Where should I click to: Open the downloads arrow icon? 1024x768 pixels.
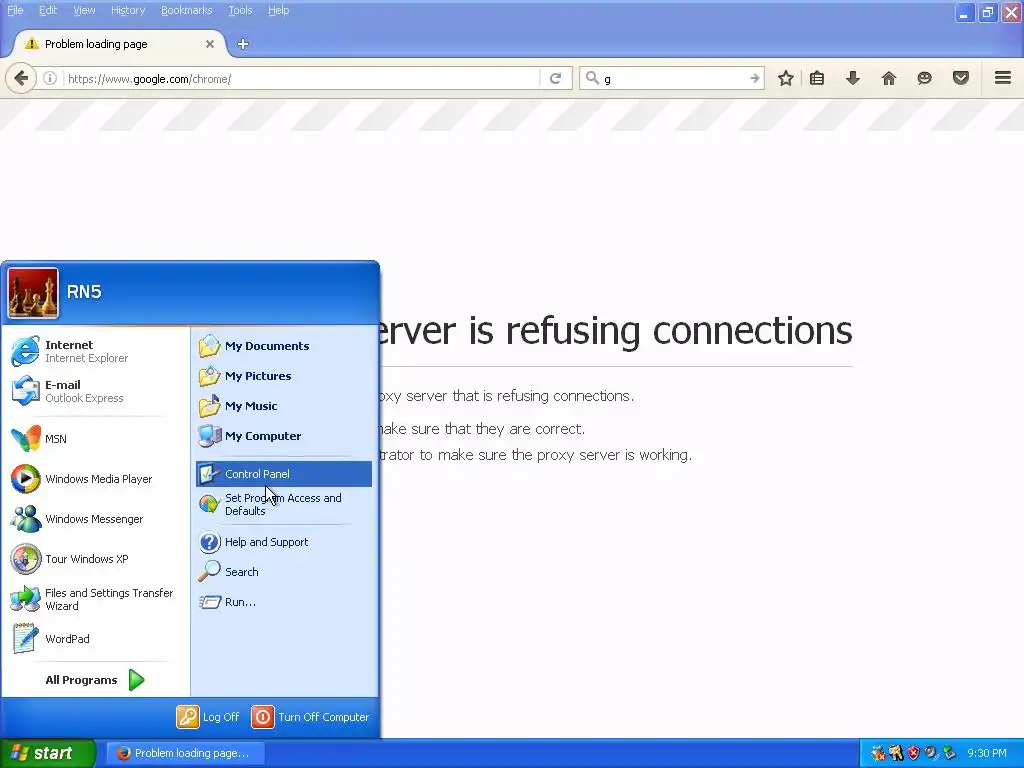853,78
